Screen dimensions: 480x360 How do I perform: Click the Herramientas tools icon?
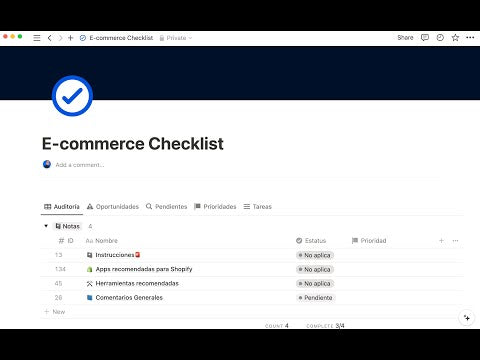pyautogui.click(x=89, y=284)
